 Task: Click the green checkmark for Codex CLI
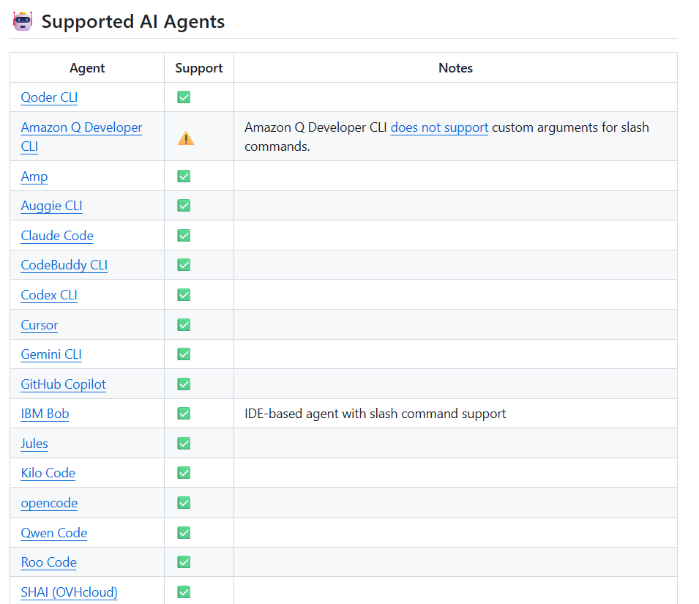pyautogui.click(x=184, y=295)
